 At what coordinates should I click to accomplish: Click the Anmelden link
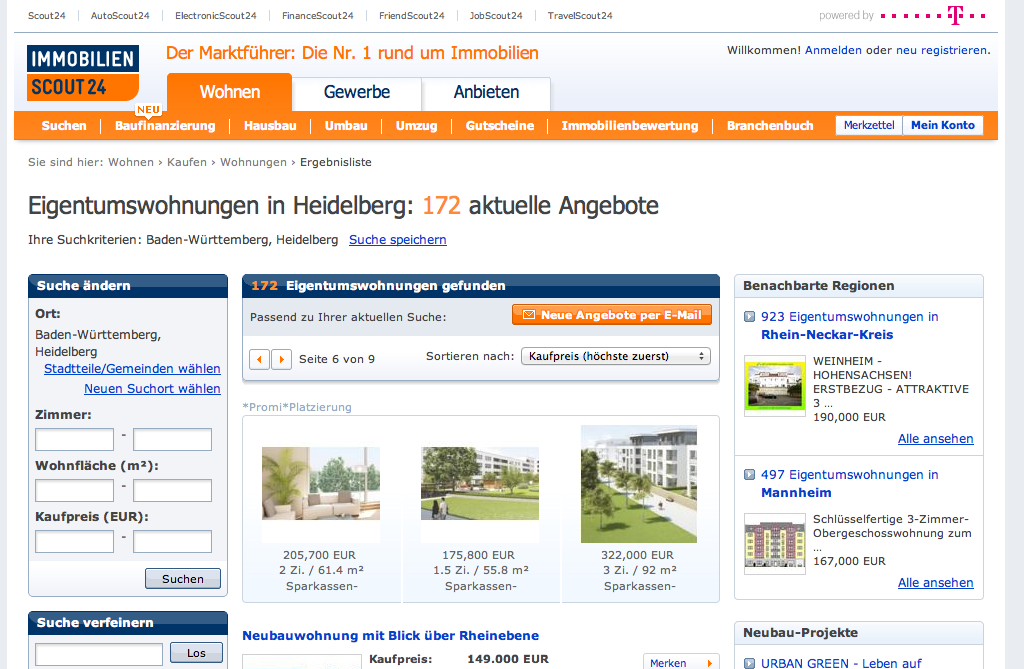pyautogui.click(x=833, y=50)
